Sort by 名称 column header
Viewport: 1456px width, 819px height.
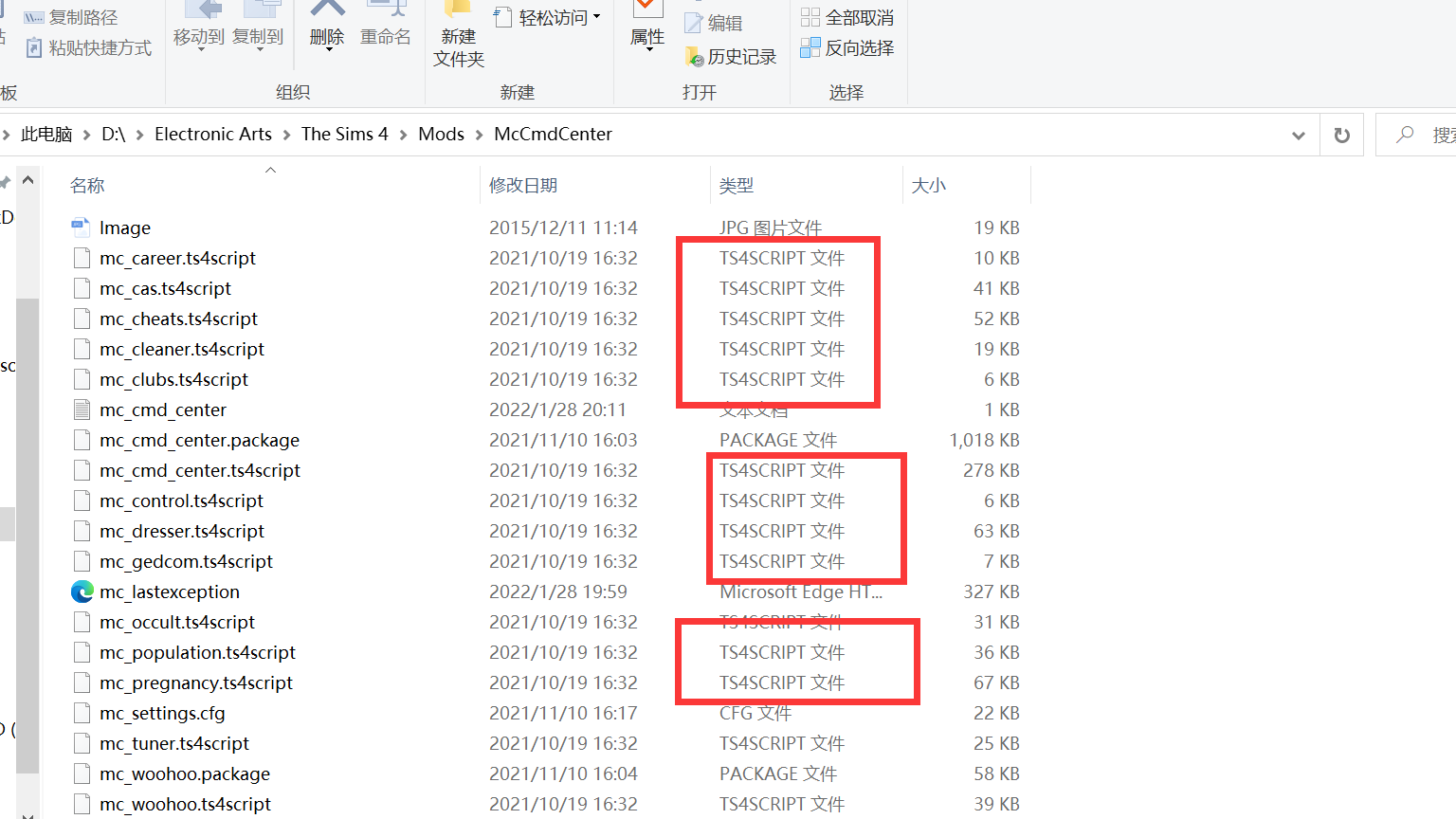pyautogui.click(x=87, y=186)
